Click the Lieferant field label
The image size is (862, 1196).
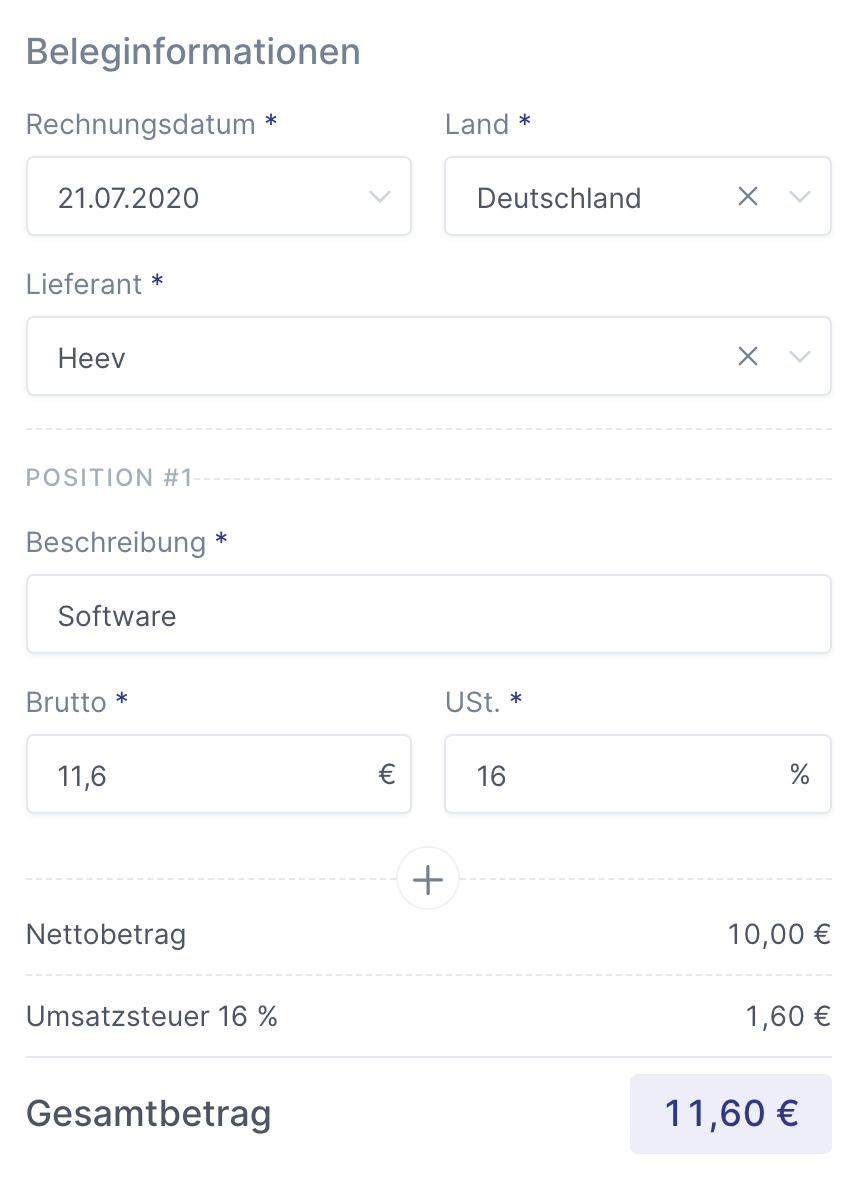pyautogui.click(x=84, y=284)
